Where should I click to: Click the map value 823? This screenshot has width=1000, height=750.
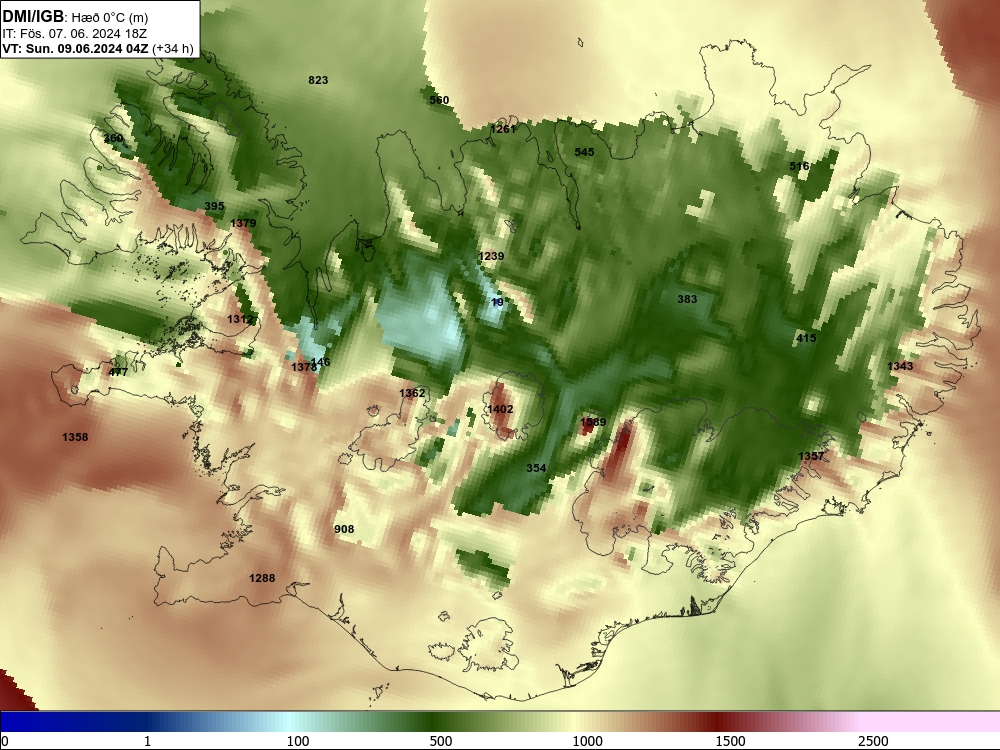pos(318,80)
